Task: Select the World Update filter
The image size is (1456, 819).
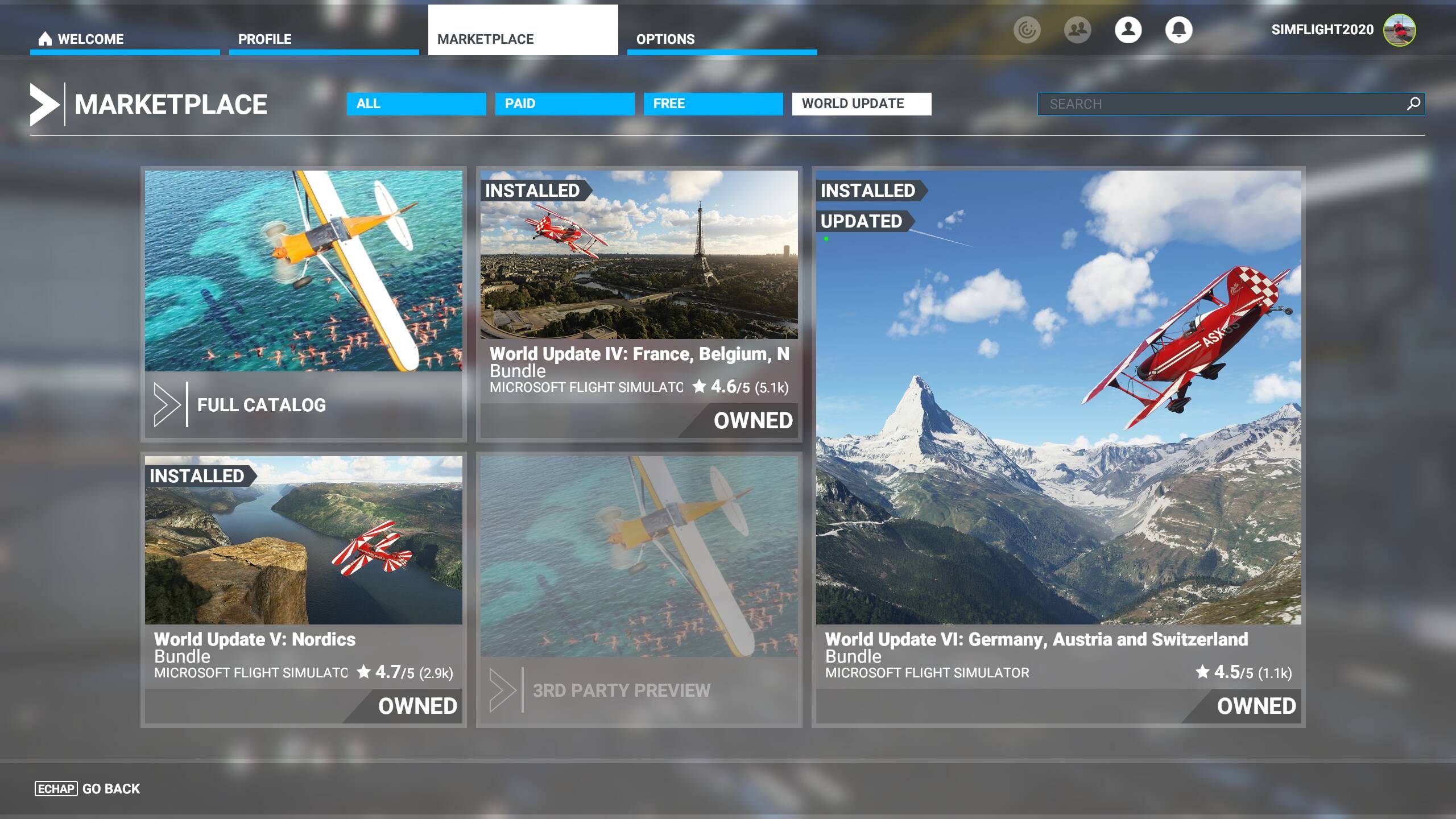Action: click(862, 104)
